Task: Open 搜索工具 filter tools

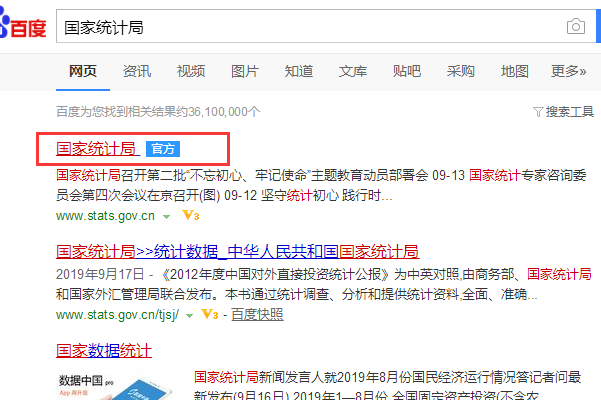Action: pyautogui.click(x=563, y=112)
